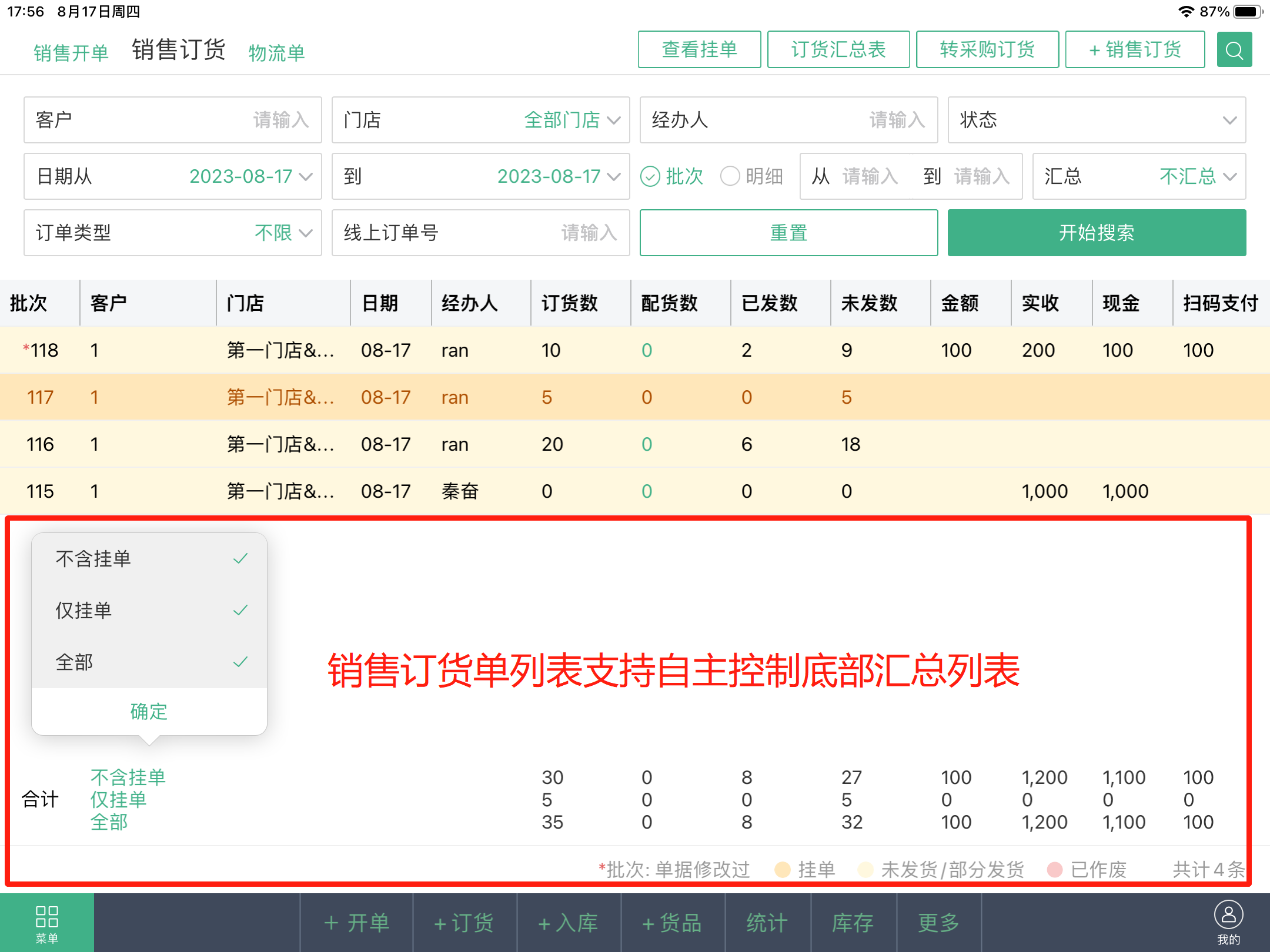Open 统计 in bottom bar
1270x952 pixels.
click(x=767, y=923)
